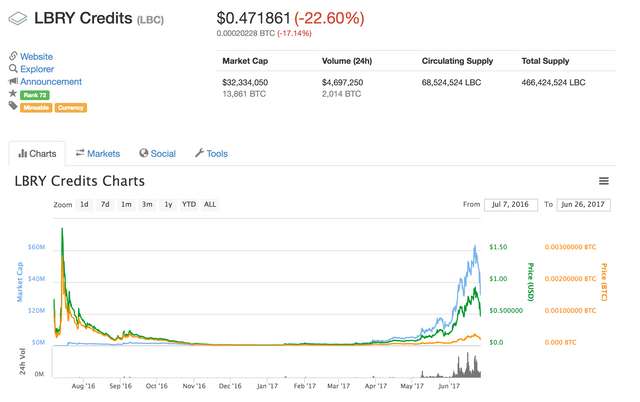This screenshot has height=402, width=640.
Task: Click the megaphone icon beside Announcement
Action: [13, 81]
